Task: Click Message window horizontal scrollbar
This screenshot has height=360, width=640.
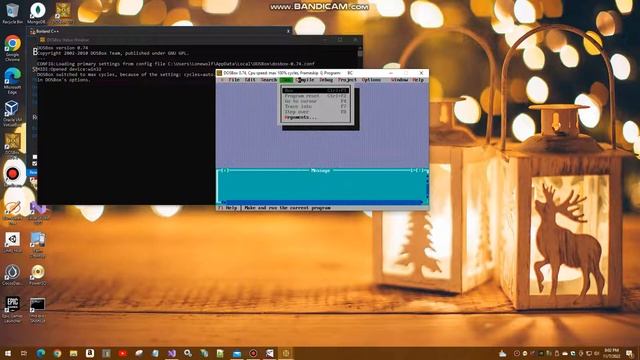Action: 322,202
